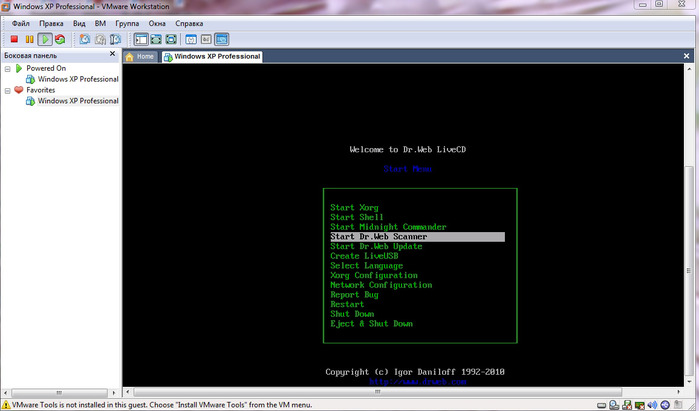Open the Группа menu
Viewport: 699px width, 411px height.
(x=127, y=23)
